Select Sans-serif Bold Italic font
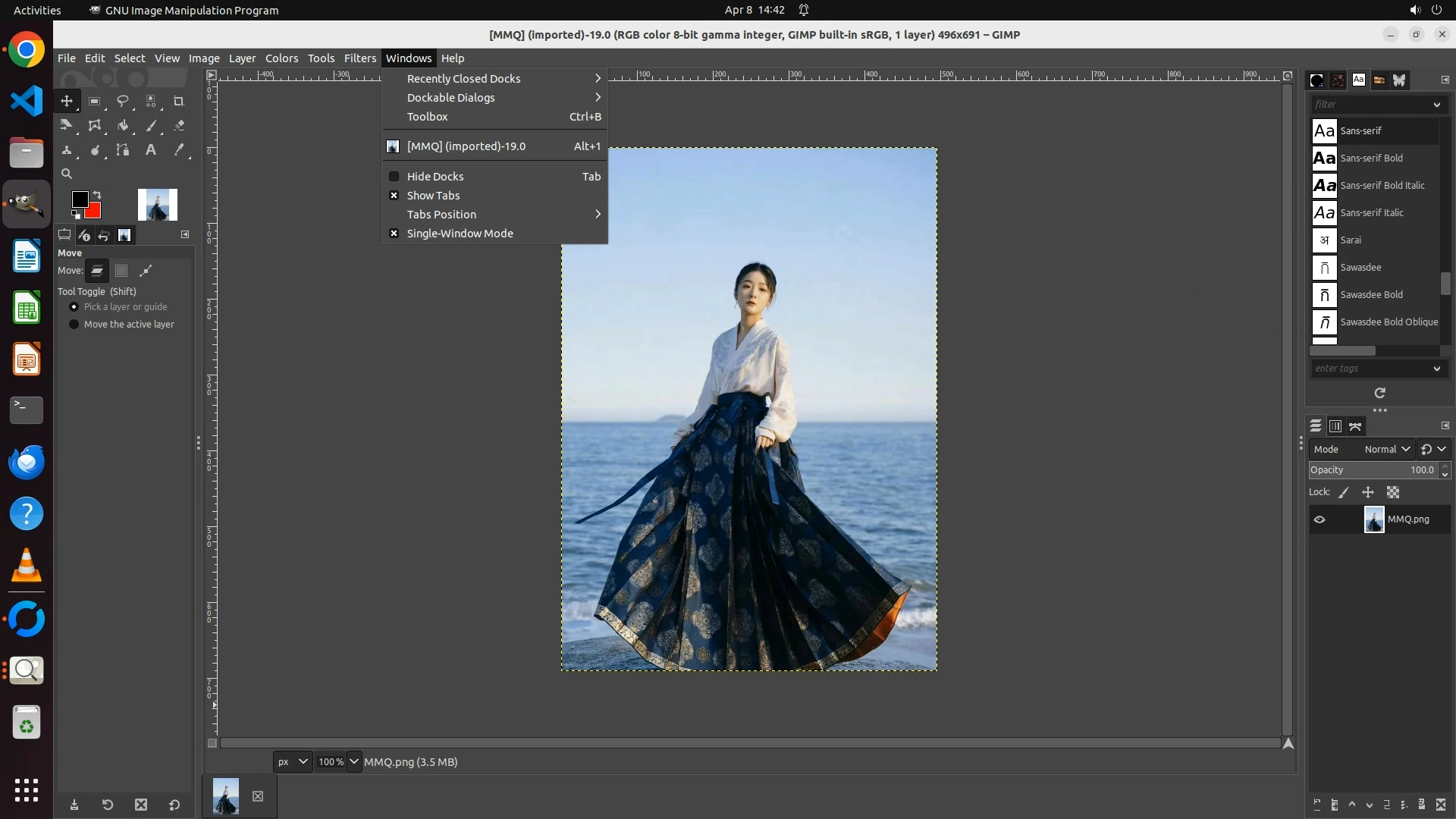Viewport: 1456px width, 819px height. (1382, 186)
